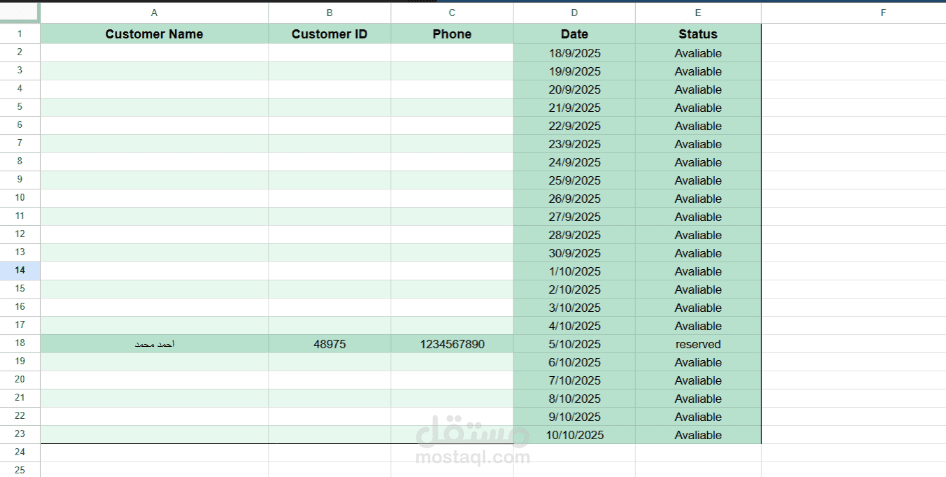Click the highlighted row 14 header
This screenshot has width=946, height=477.
click(20, 271)
